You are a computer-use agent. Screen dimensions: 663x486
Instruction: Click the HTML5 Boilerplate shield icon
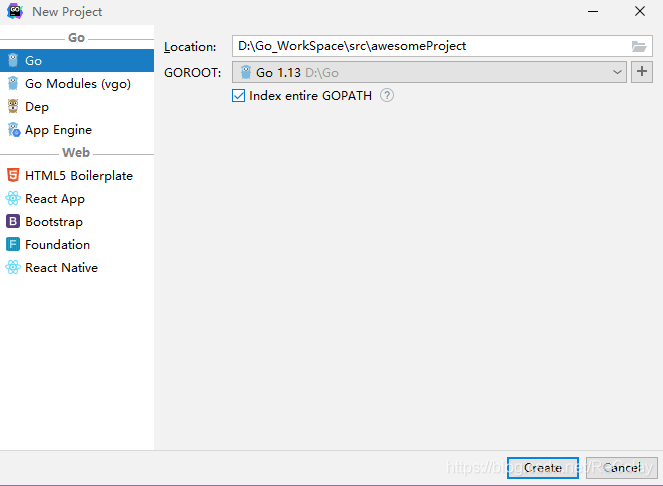[13, 175]
